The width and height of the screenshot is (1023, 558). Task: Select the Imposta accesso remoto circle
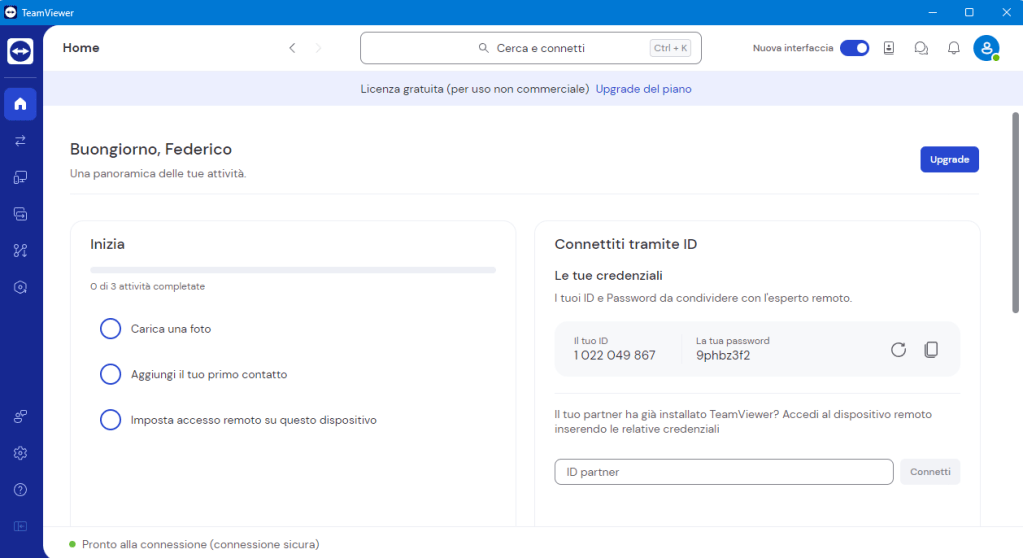(110, 420)
